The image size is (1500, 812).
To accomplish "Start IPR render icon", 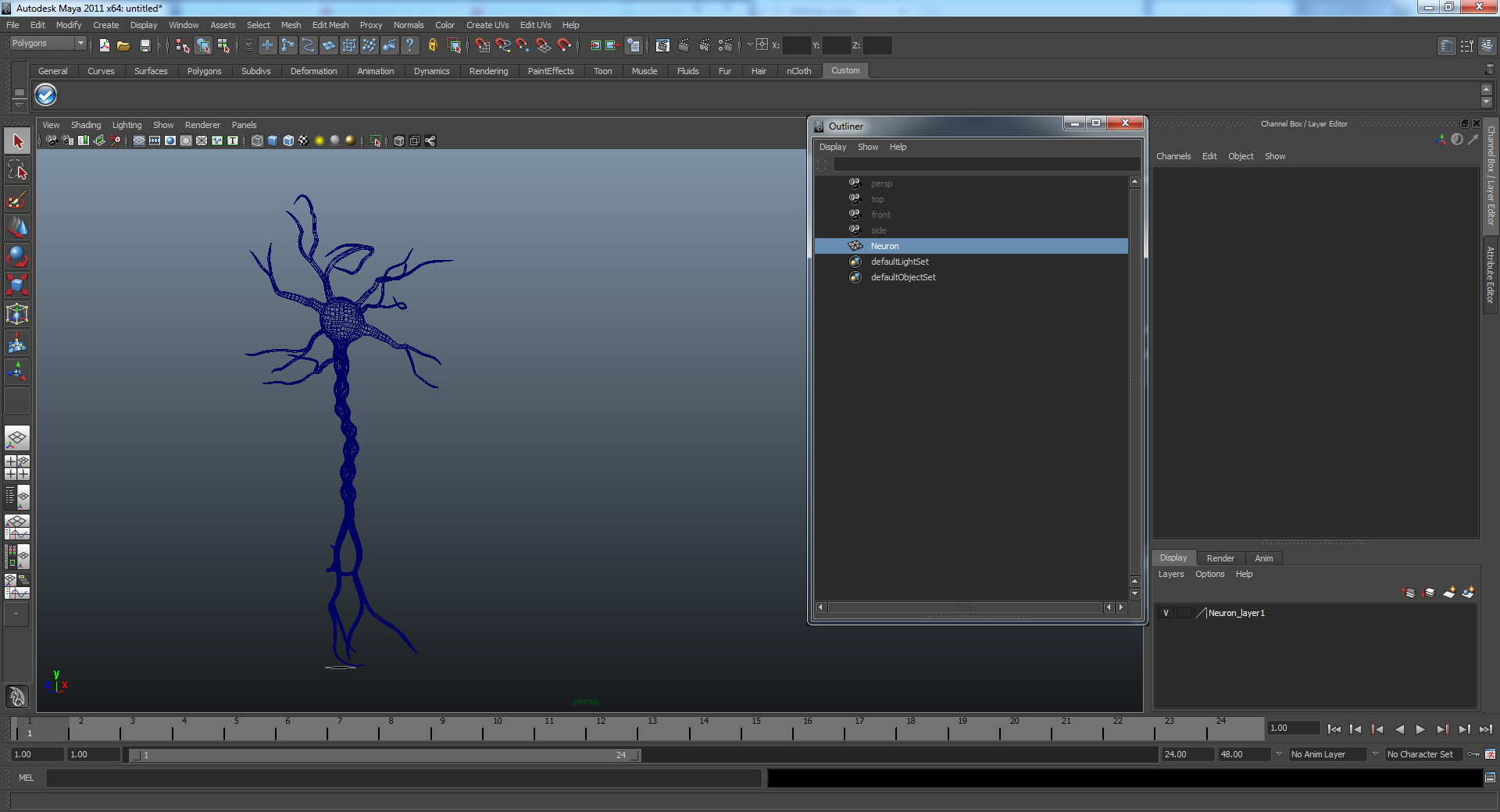I will pyautogui.click(x=705, y=45).
